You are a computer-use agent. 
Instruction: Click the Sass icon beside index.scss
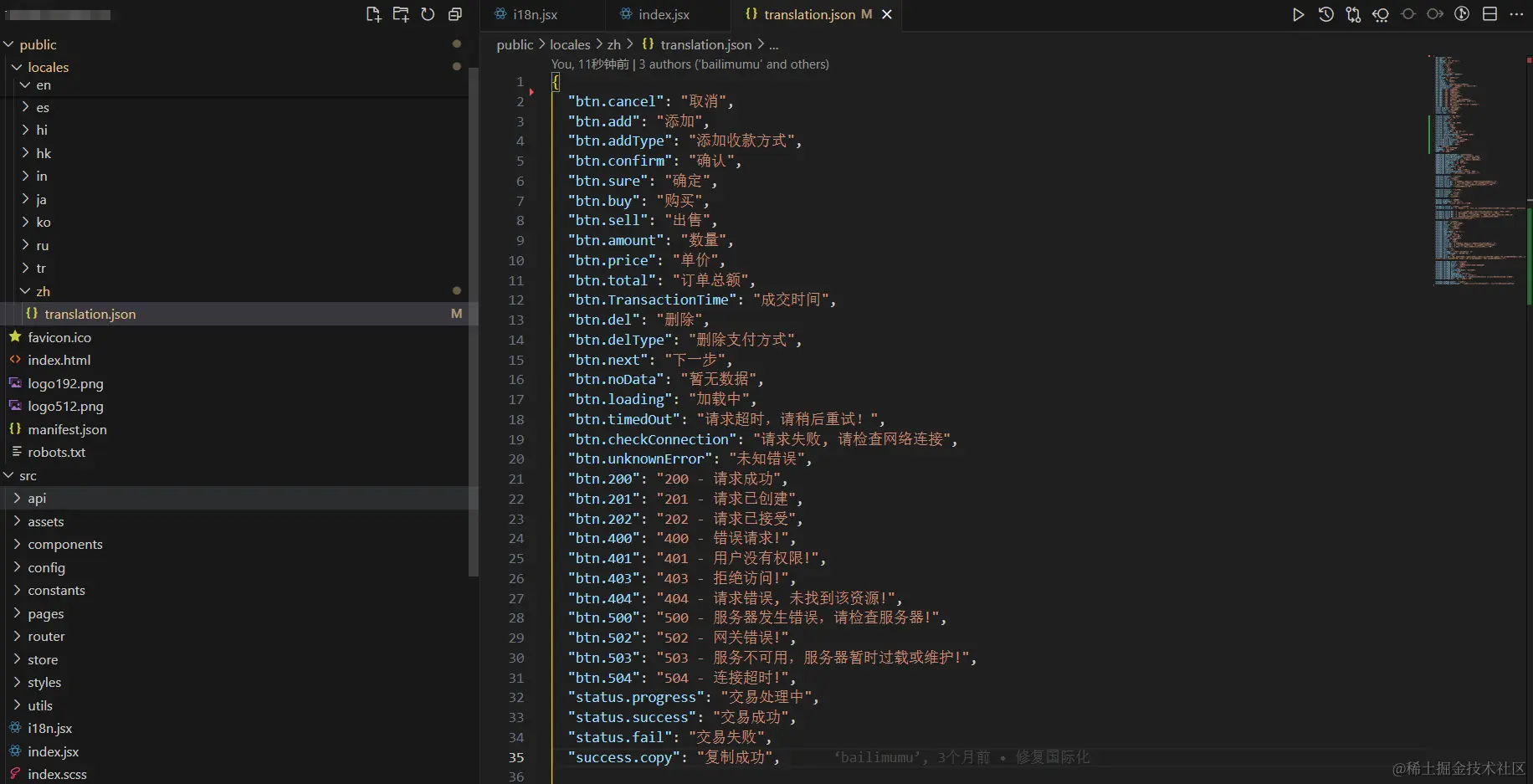pos(15,774)
